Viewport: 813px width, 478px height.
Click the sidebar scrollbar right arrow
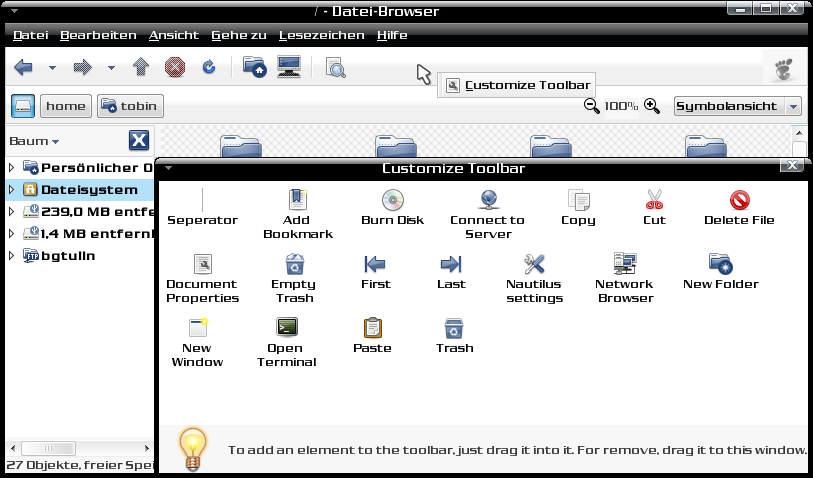coord(147,448)
